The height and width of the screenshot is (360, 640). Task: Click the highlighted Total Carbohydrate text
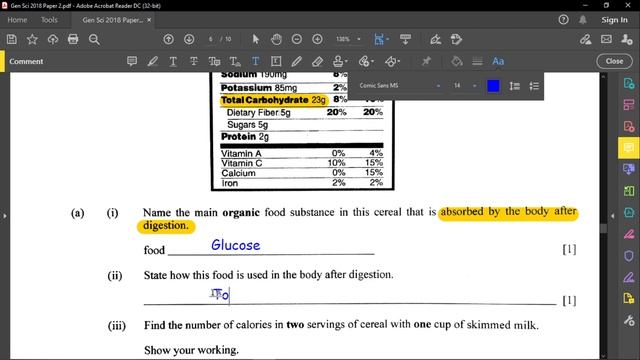[273, 100]
